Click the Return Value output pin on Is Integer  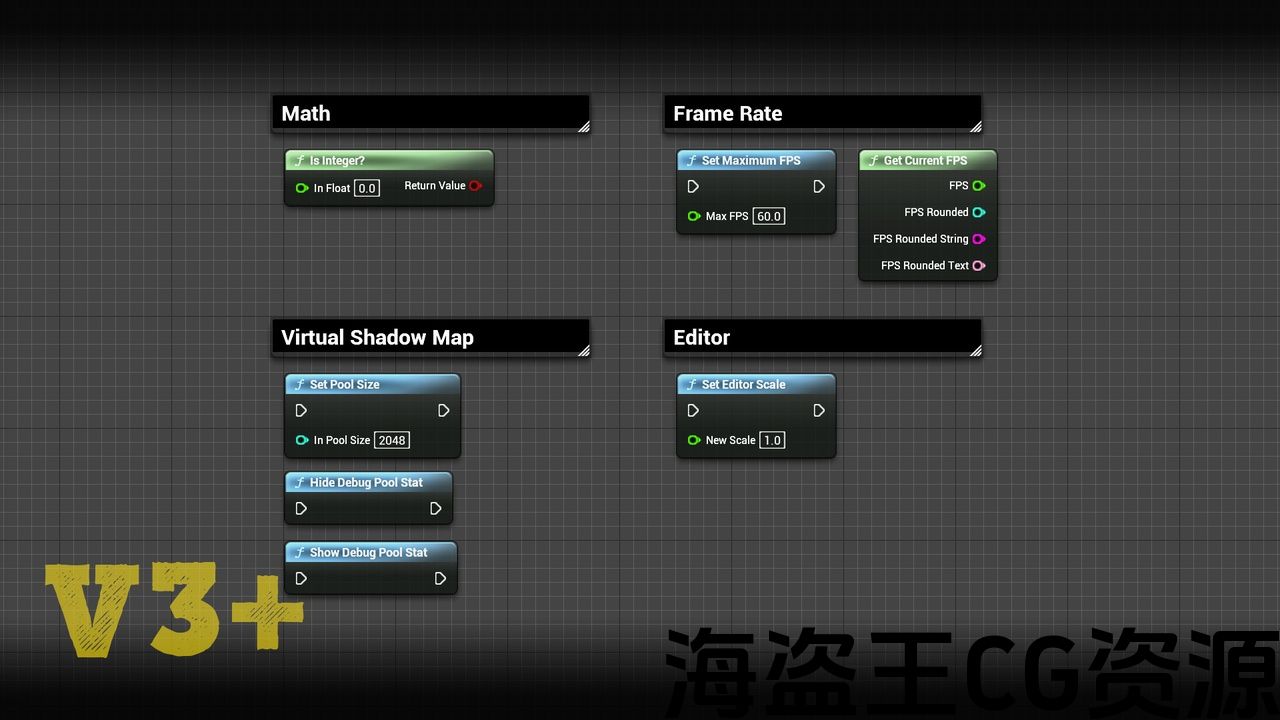pos(475,186)
